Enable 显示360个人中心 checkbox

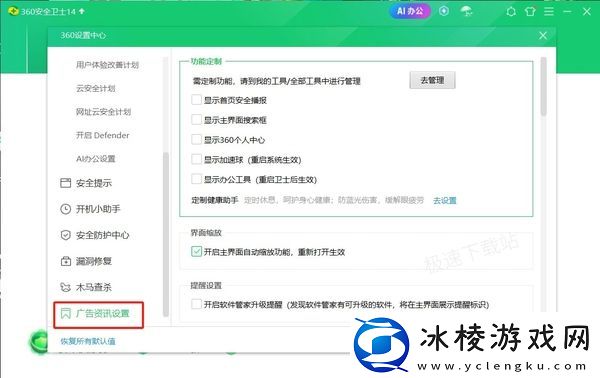[x=196, y=140]
